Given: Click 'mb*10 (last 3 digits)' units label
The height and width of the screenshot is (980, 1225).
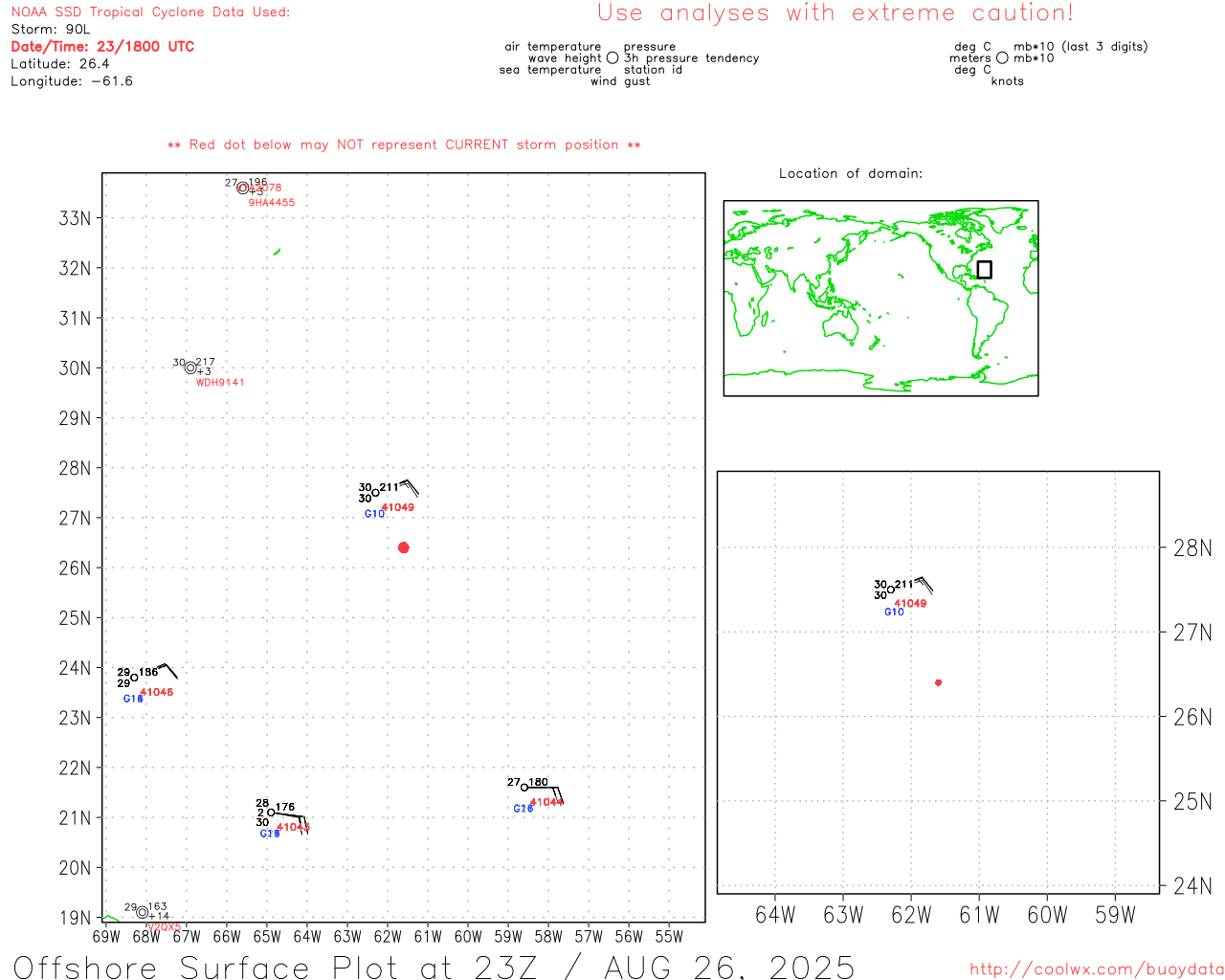Looking at the screenshot, I should [1080, 47].
